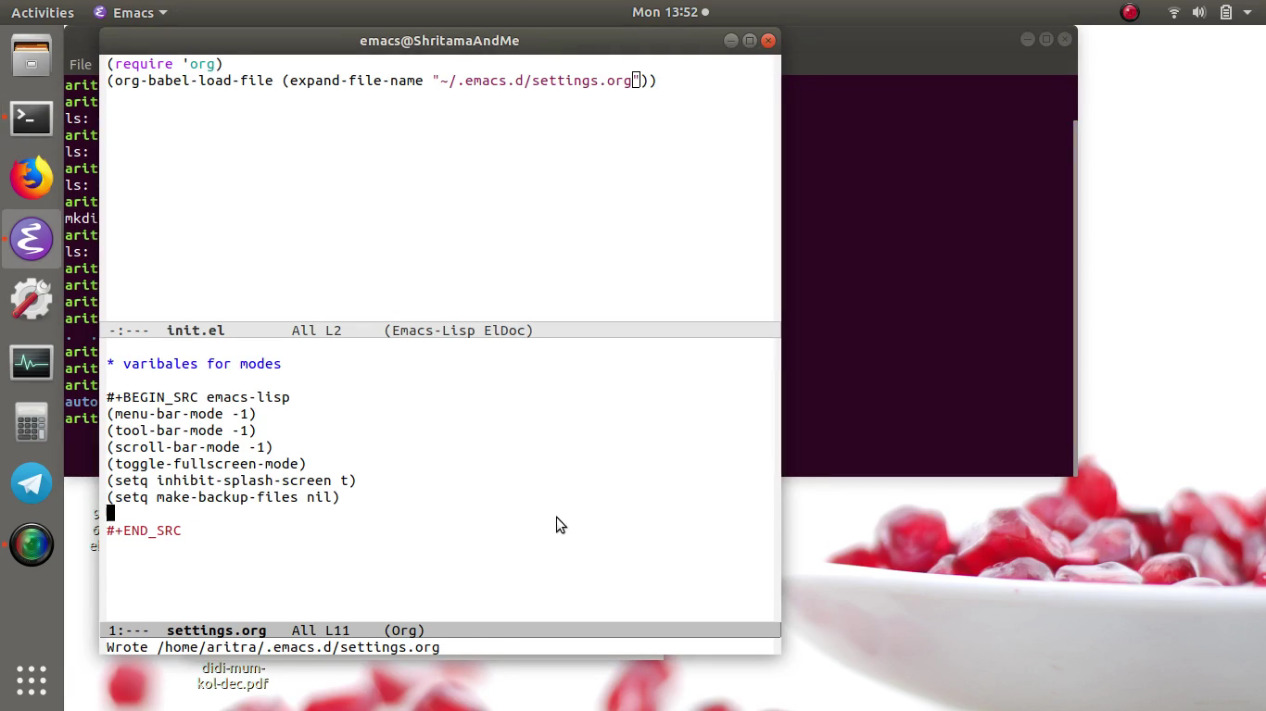This screenshot has height=711, width=1266.
Task: Click org-babel-load-file in the init.el buffer
Action: [x=193, y=80]
